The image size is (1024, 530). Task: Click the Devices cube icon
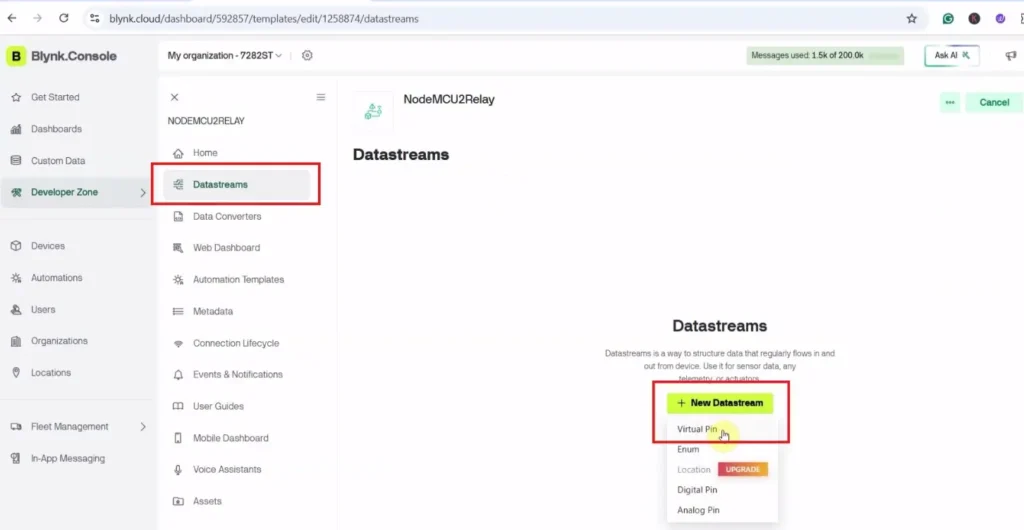pyautogui.click(x=16, y=246)
